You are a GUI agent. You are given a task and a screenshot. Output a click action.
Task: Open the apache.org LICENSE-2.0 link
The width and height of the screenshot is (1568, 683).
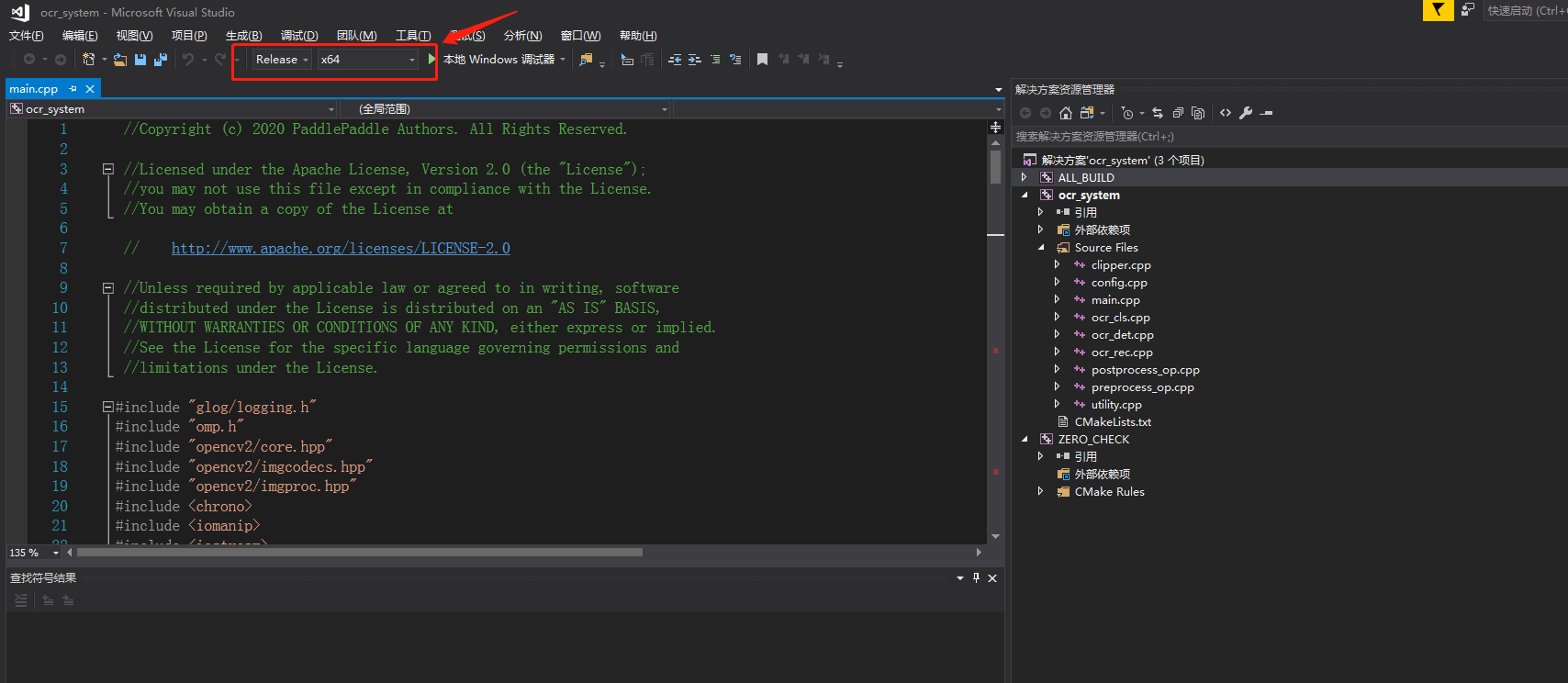click(x=341, y=248)
